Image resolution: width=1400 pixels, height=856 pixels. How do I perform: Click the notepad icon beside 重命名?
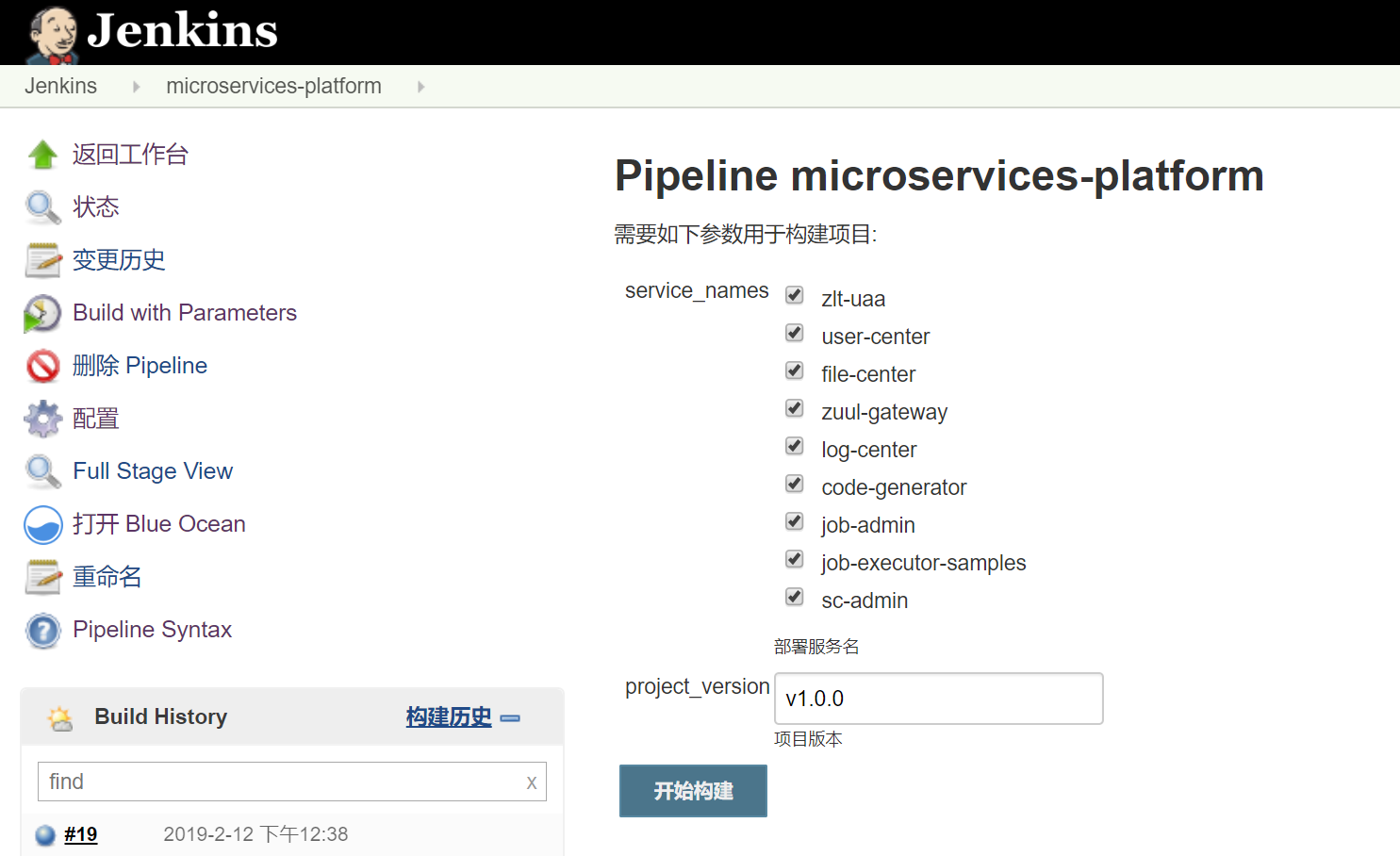click(43, 577)
